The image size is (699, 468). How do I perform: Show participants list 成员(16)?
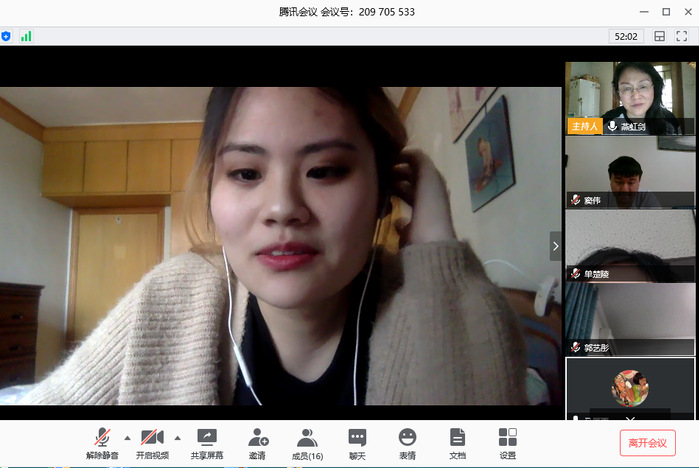pyautogui.click(x=307, y=442)
